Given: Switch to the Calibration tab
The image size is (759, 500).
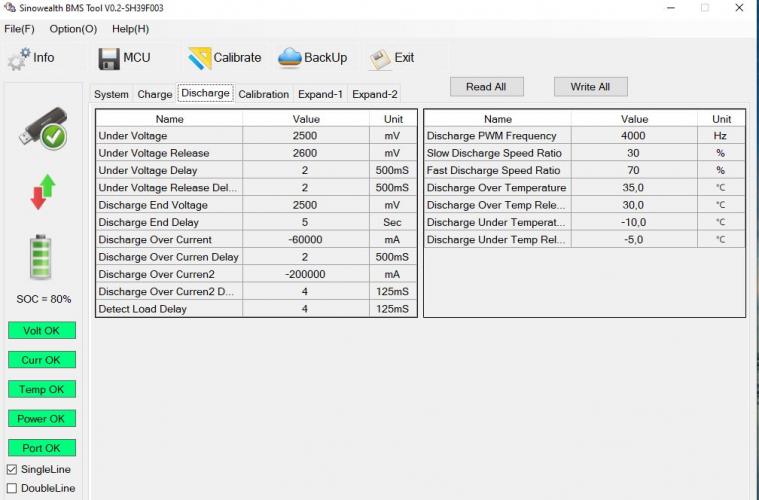Looking at the screenshot, I should coord(264,94).
